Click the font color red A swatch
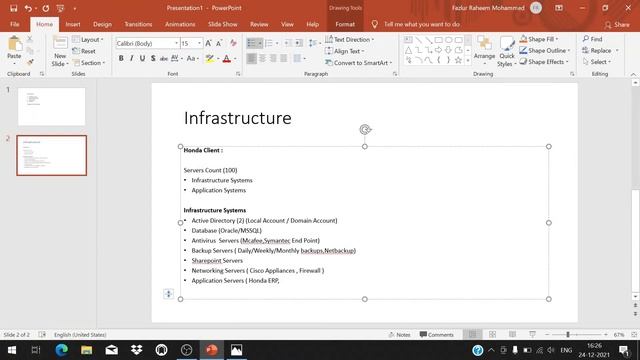 (x=227, y=59)
